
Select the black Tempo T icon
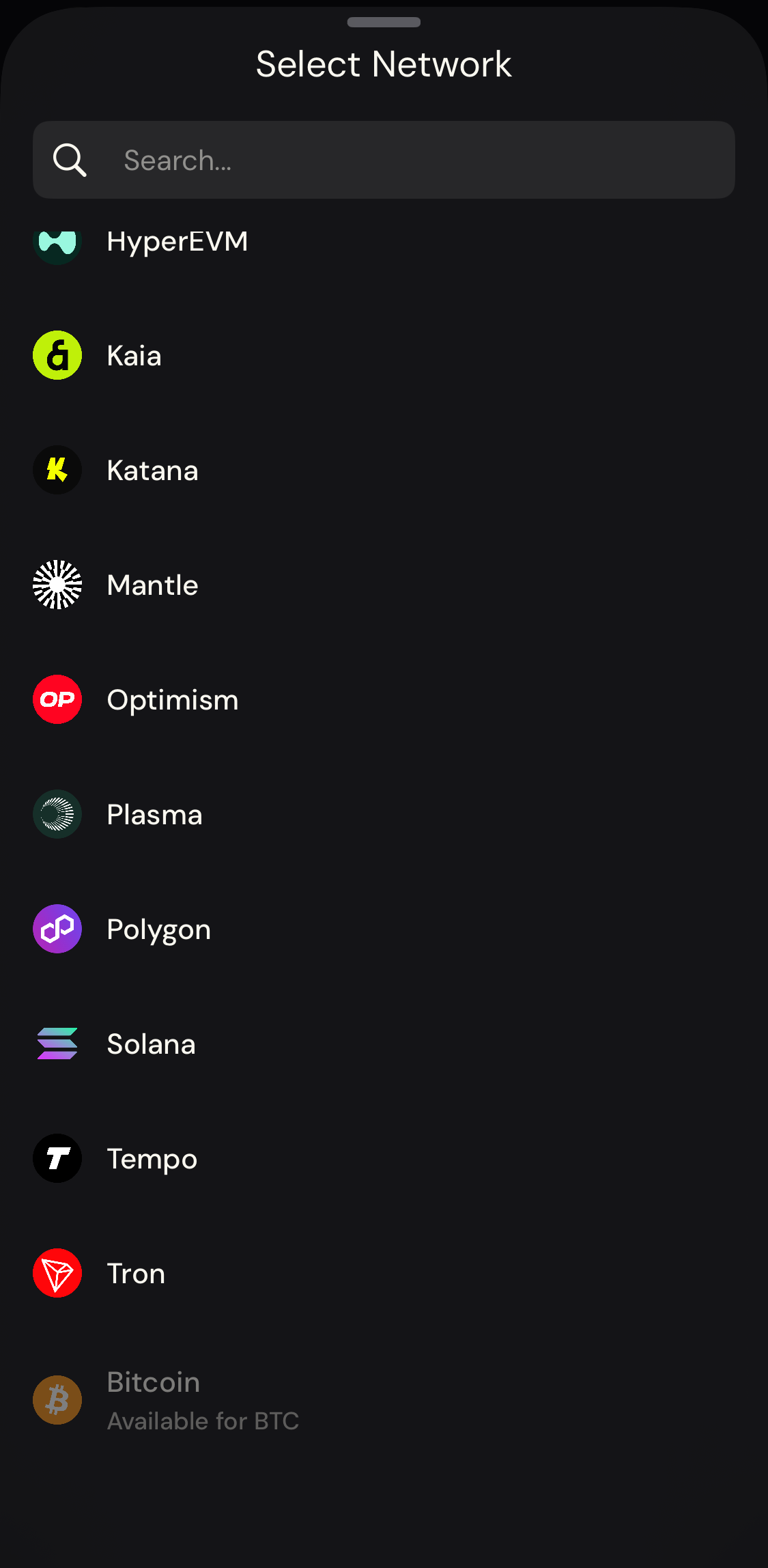(57, 1158)
